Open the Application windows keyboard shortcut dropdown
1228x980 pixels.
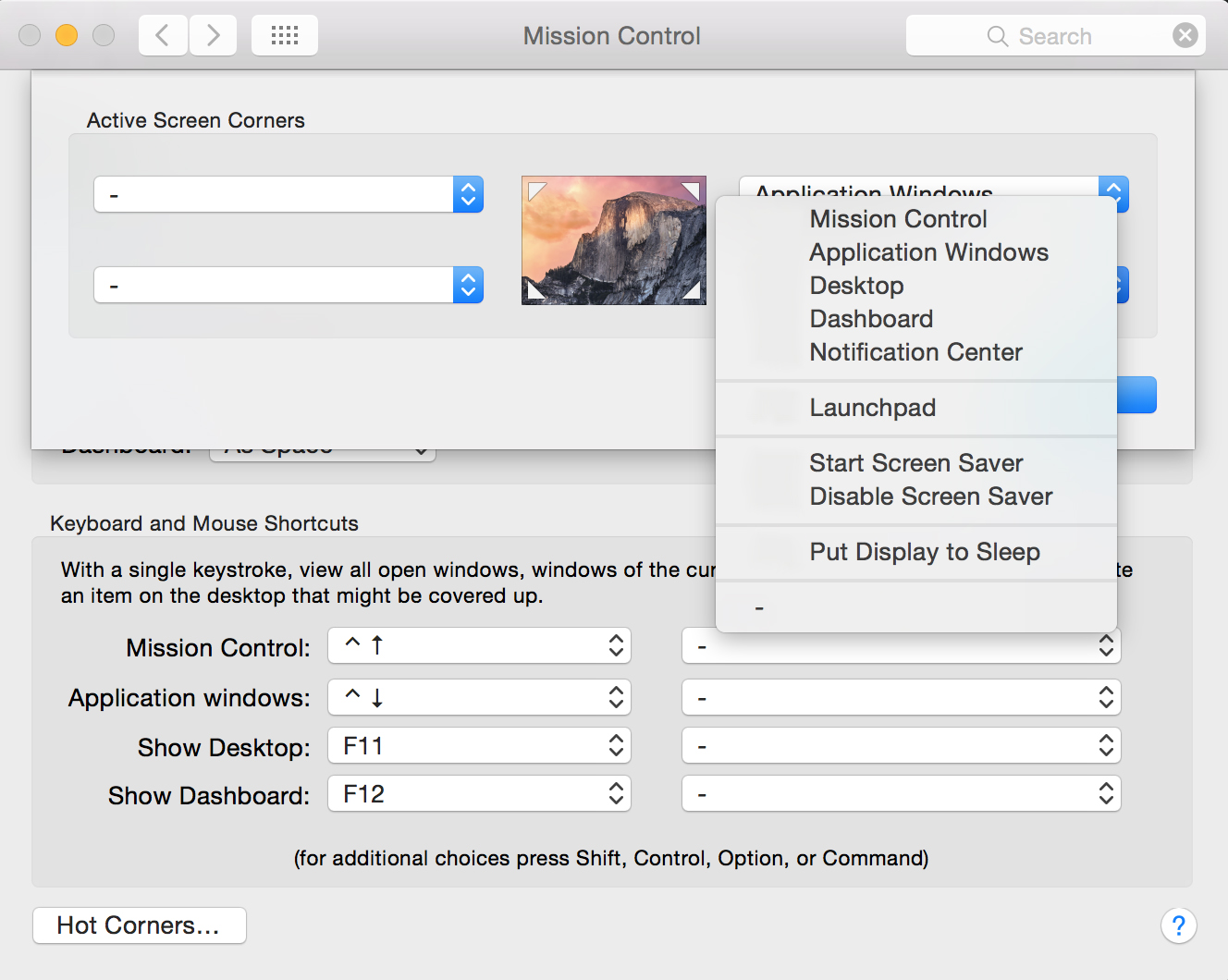pos(479,697)
